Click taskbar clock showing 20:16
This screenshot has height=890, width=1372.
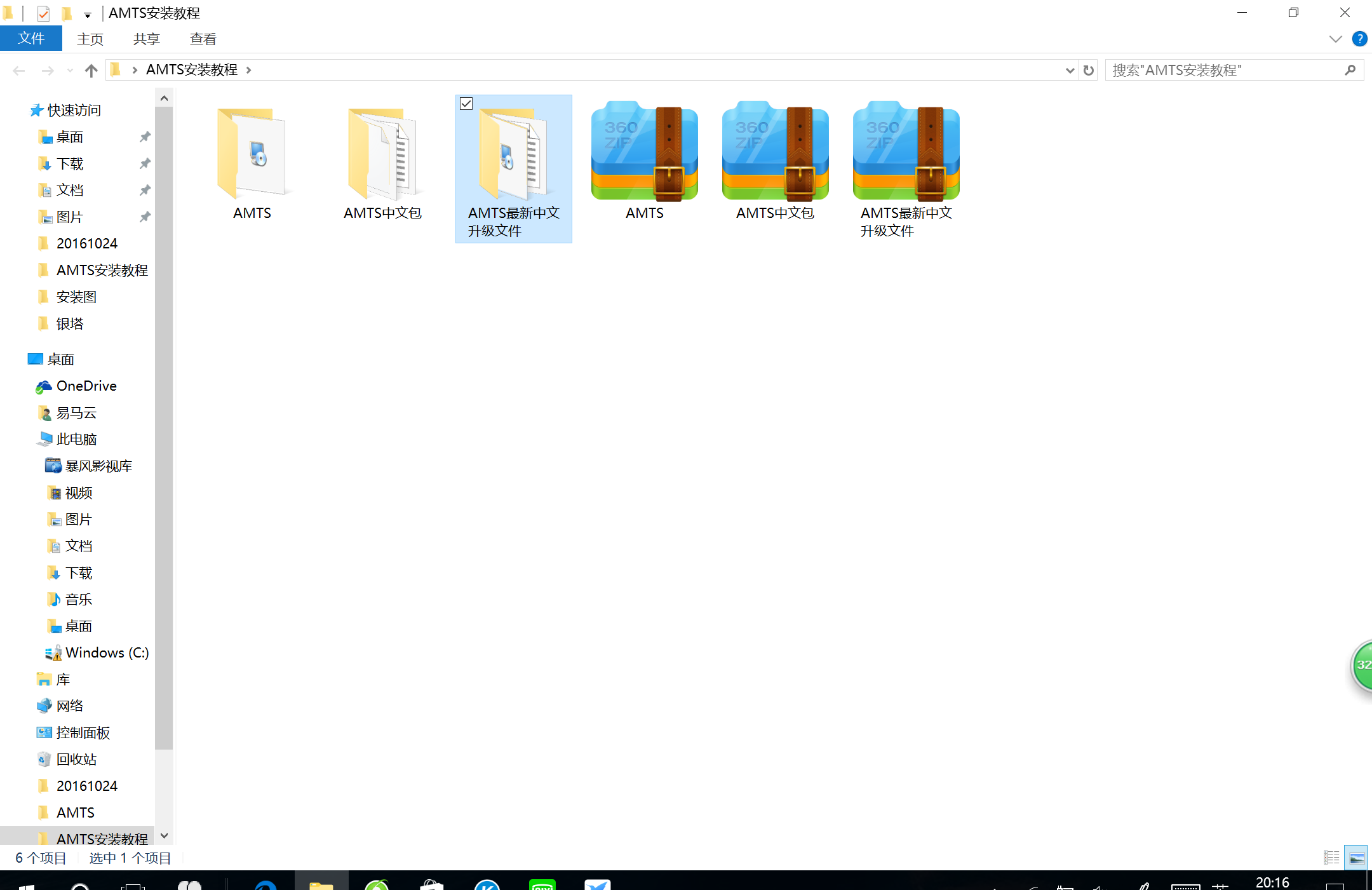coord(1272,882)
